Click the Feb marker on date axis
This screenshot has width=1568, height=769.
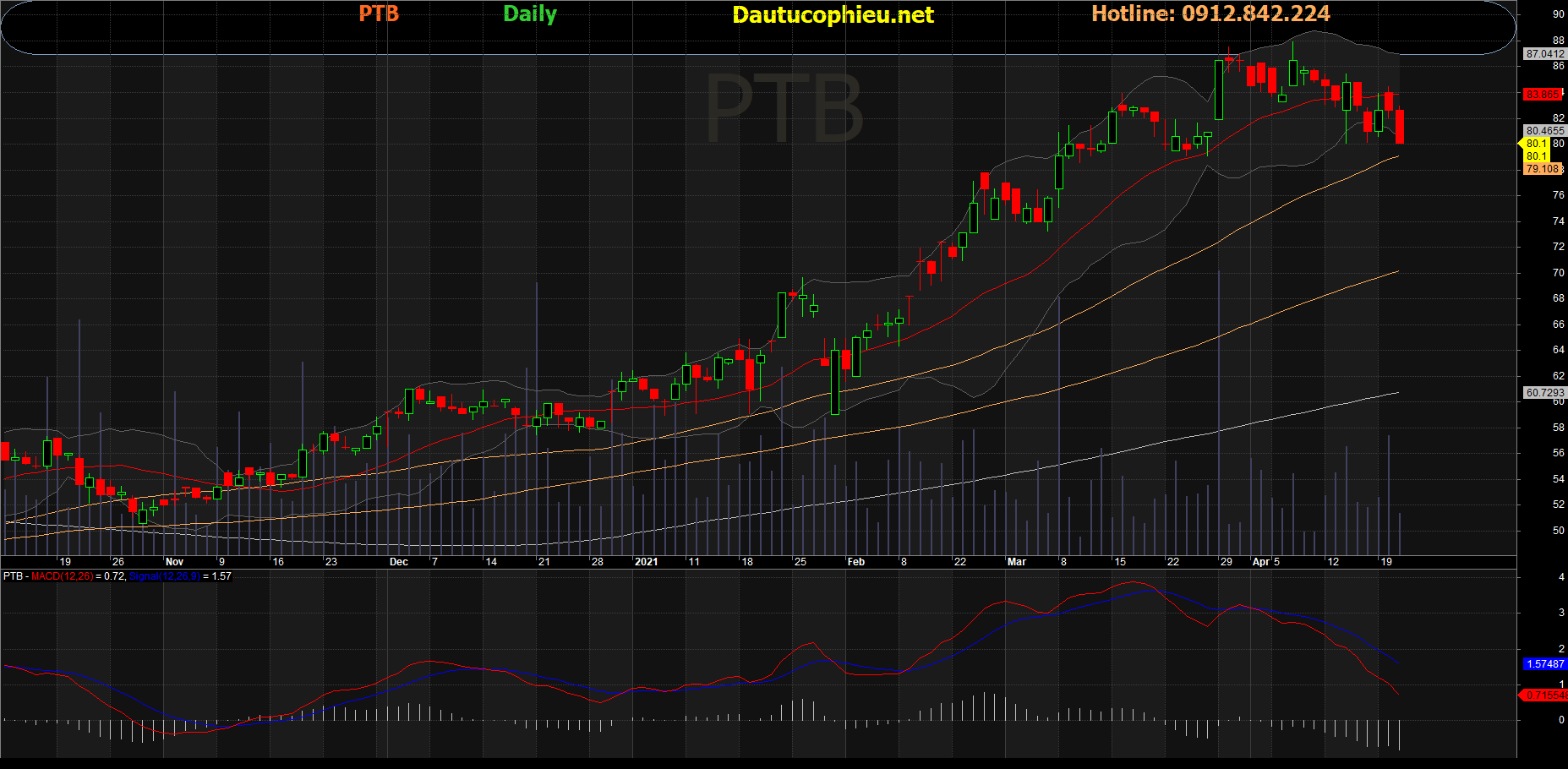(x=855, y=562)
